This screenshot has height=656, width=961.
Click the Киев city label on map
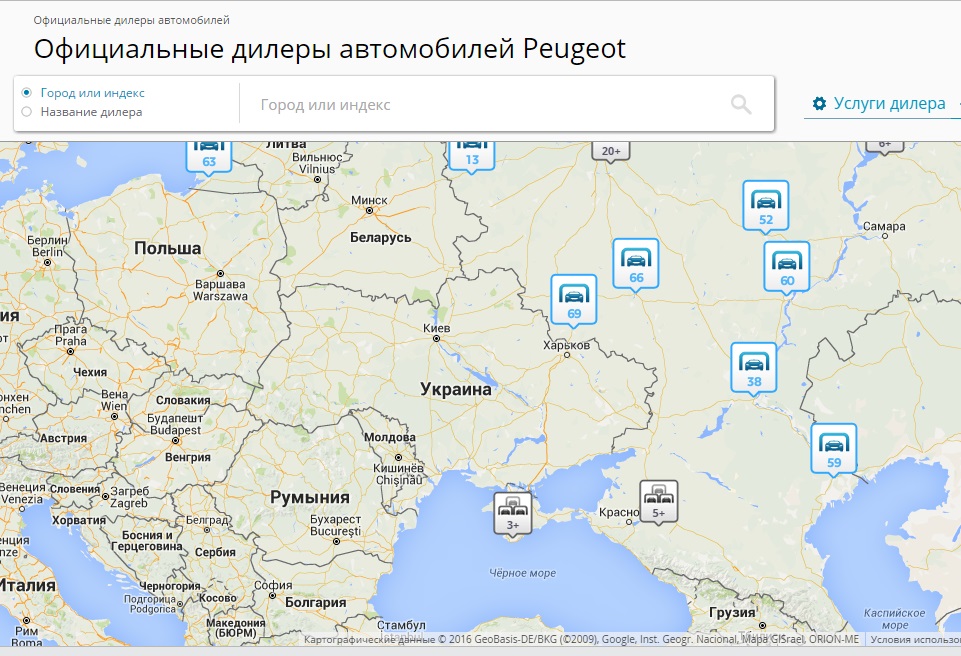coord(437,329)
